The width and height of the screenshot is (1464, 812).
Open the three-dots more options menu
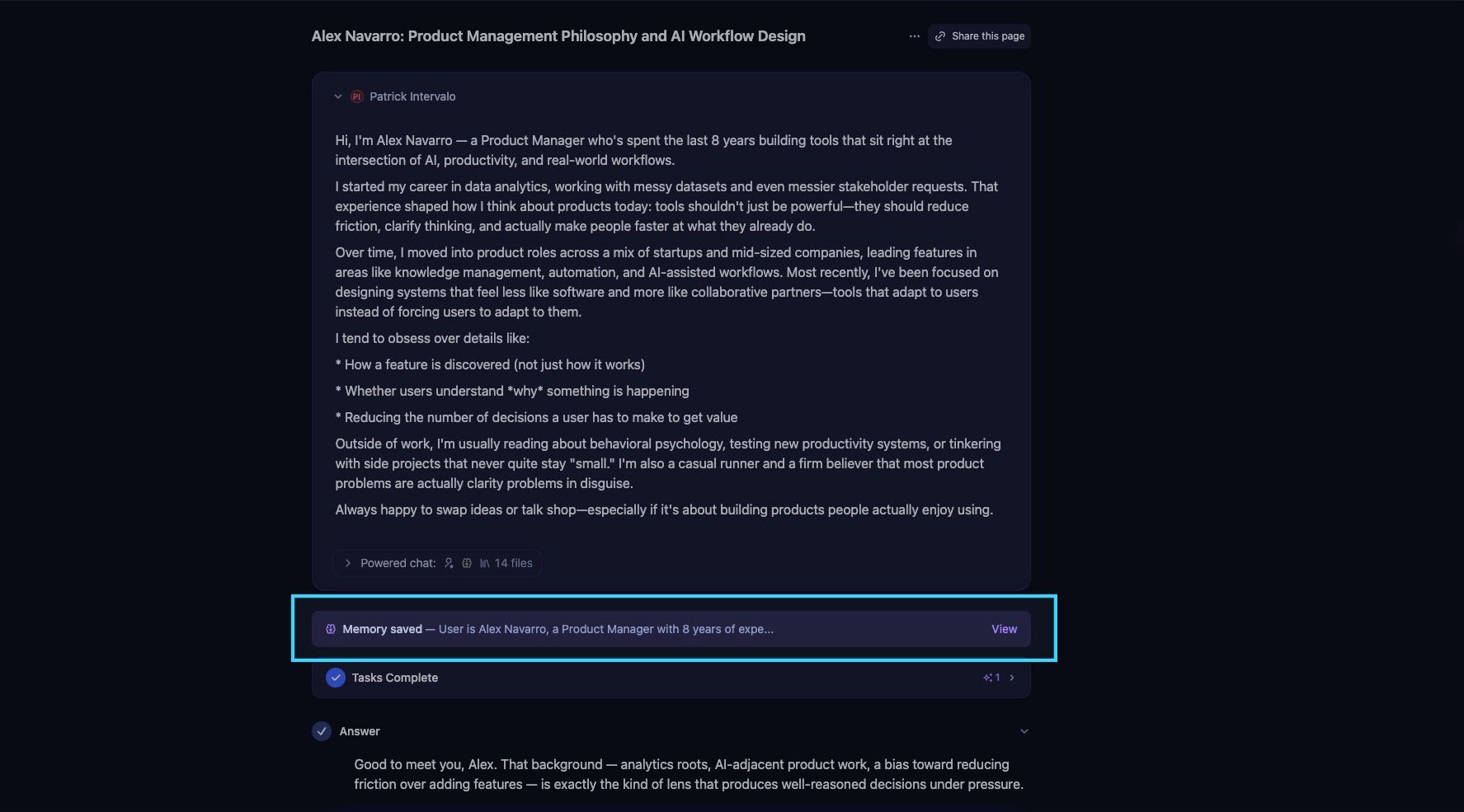point(914,36)
